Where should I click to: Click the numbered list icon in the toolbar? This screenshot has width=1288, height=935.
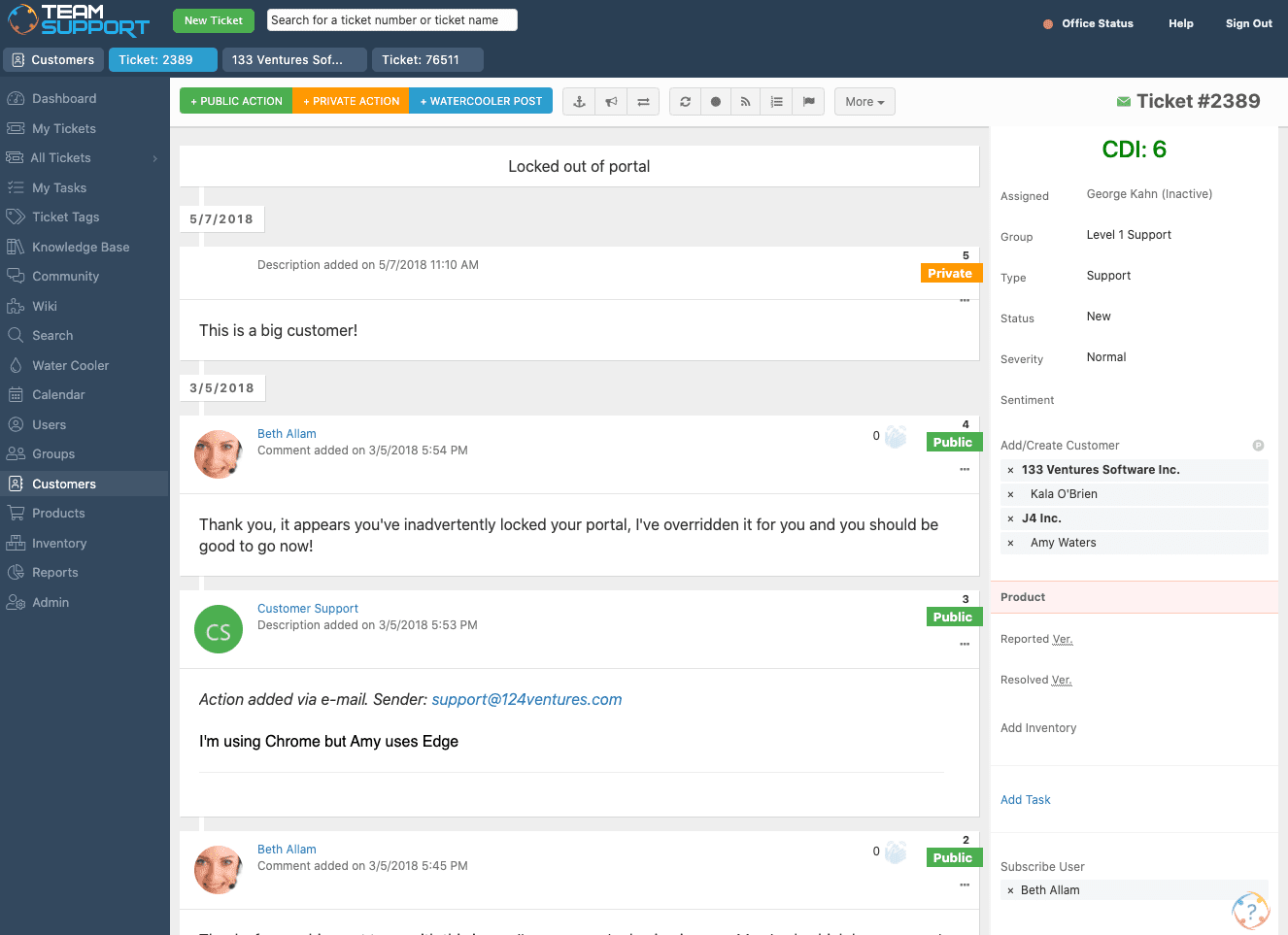(x=777, y=101)
